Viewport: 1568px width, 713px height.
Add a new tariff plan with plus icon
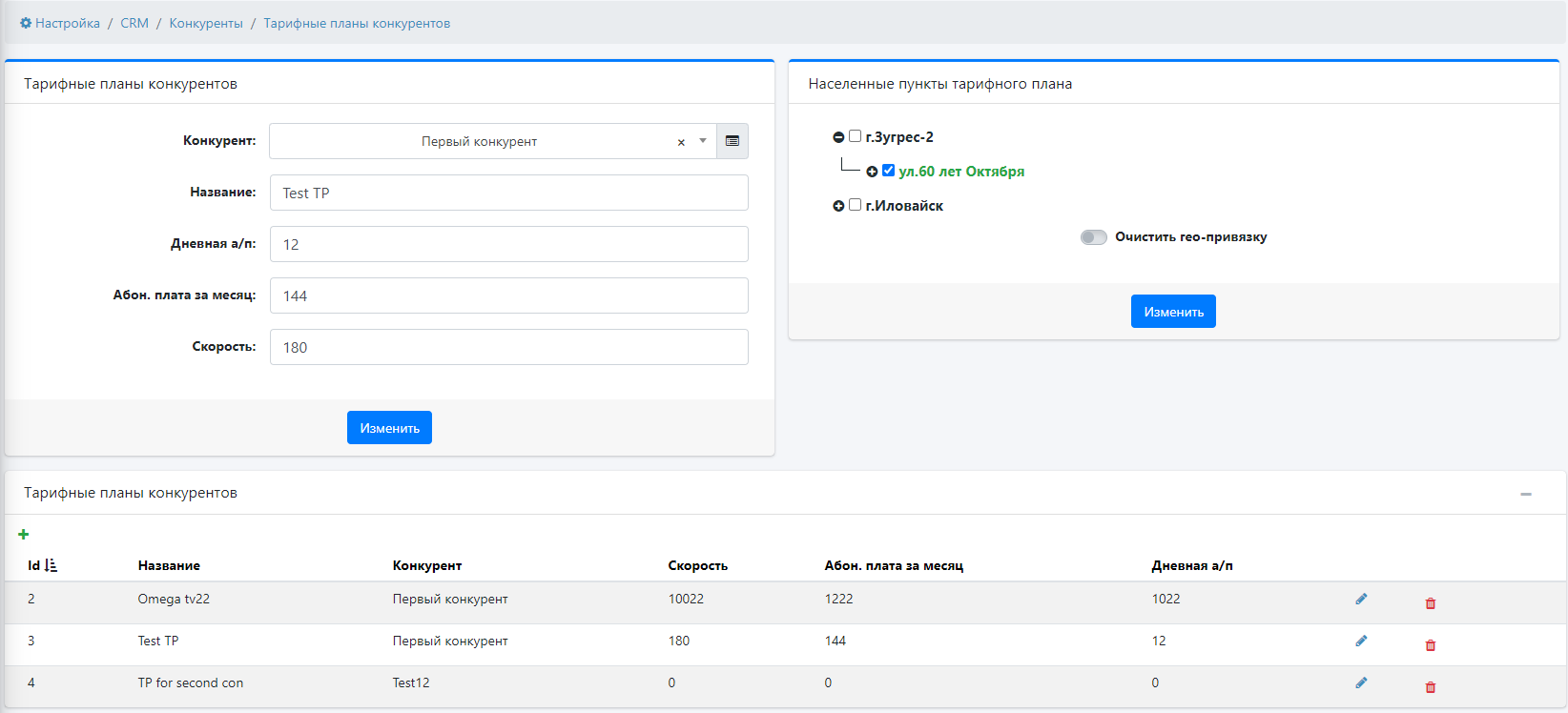point(24,535)
